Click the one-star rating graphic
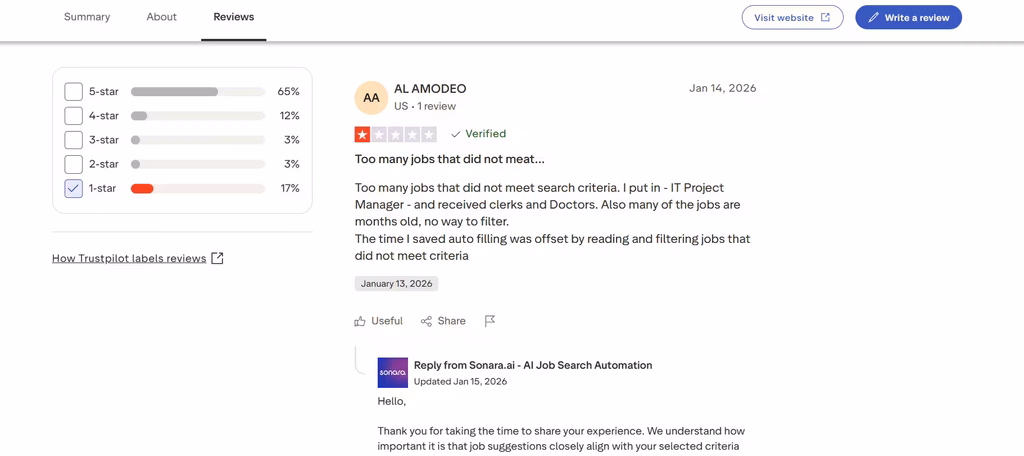Image resolution: width=1024 pixels, height=456 pixels. coord(395,135)
